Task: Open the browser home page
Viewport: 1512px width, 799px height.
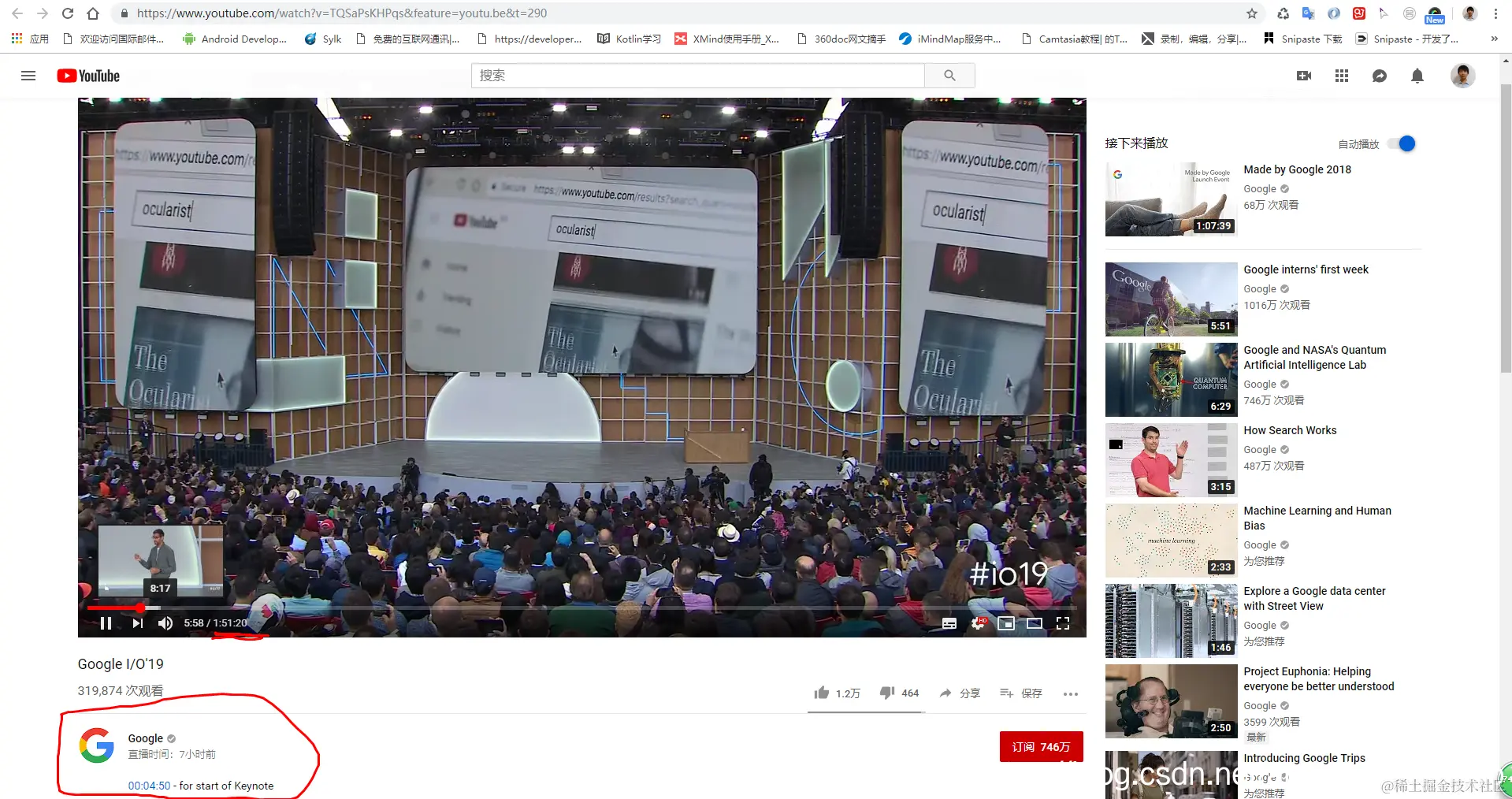Action: click(93, 13)
